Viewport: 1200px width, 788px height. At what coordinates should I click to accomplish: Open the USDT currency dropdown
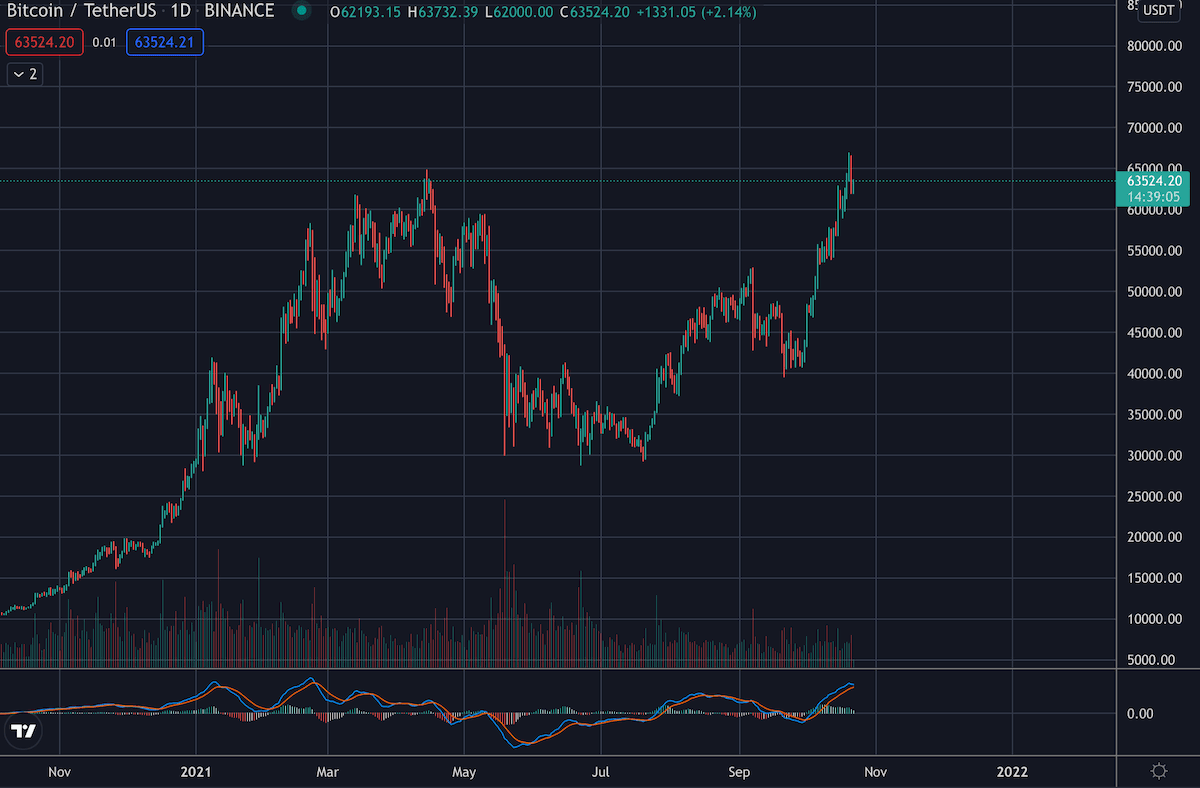(x=1159, y=10)
